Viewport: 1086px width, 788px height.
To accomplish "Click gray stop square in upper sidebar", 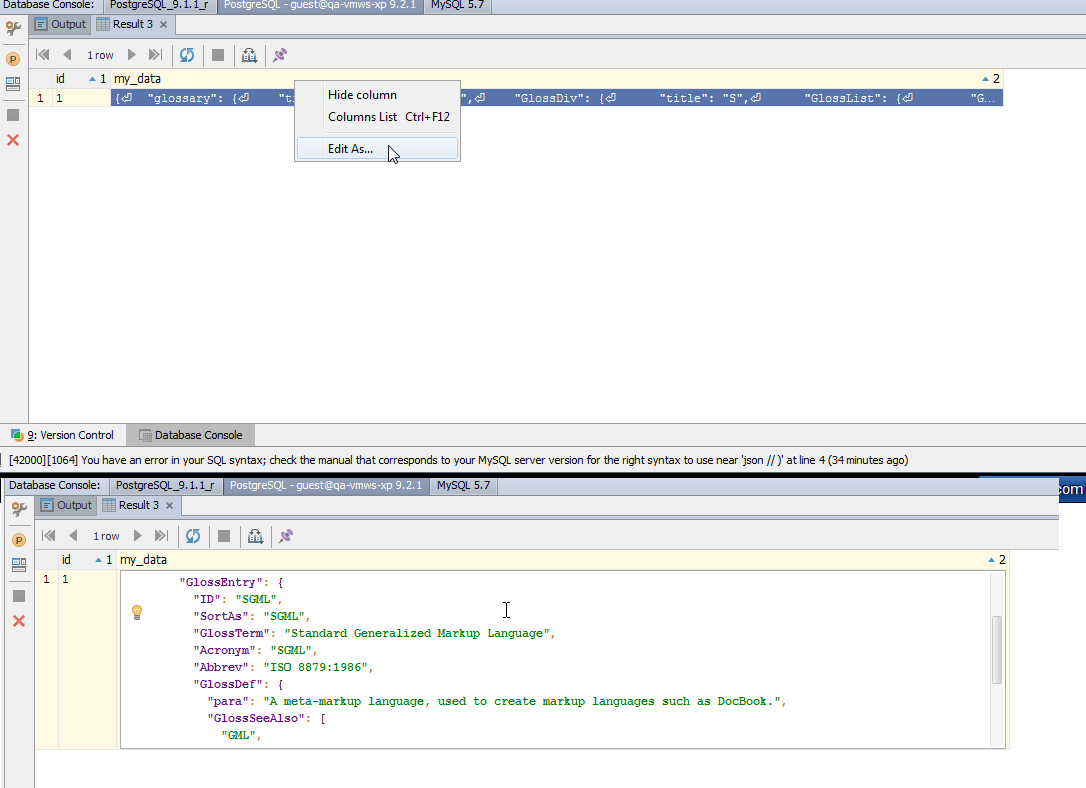I will 13,115.
